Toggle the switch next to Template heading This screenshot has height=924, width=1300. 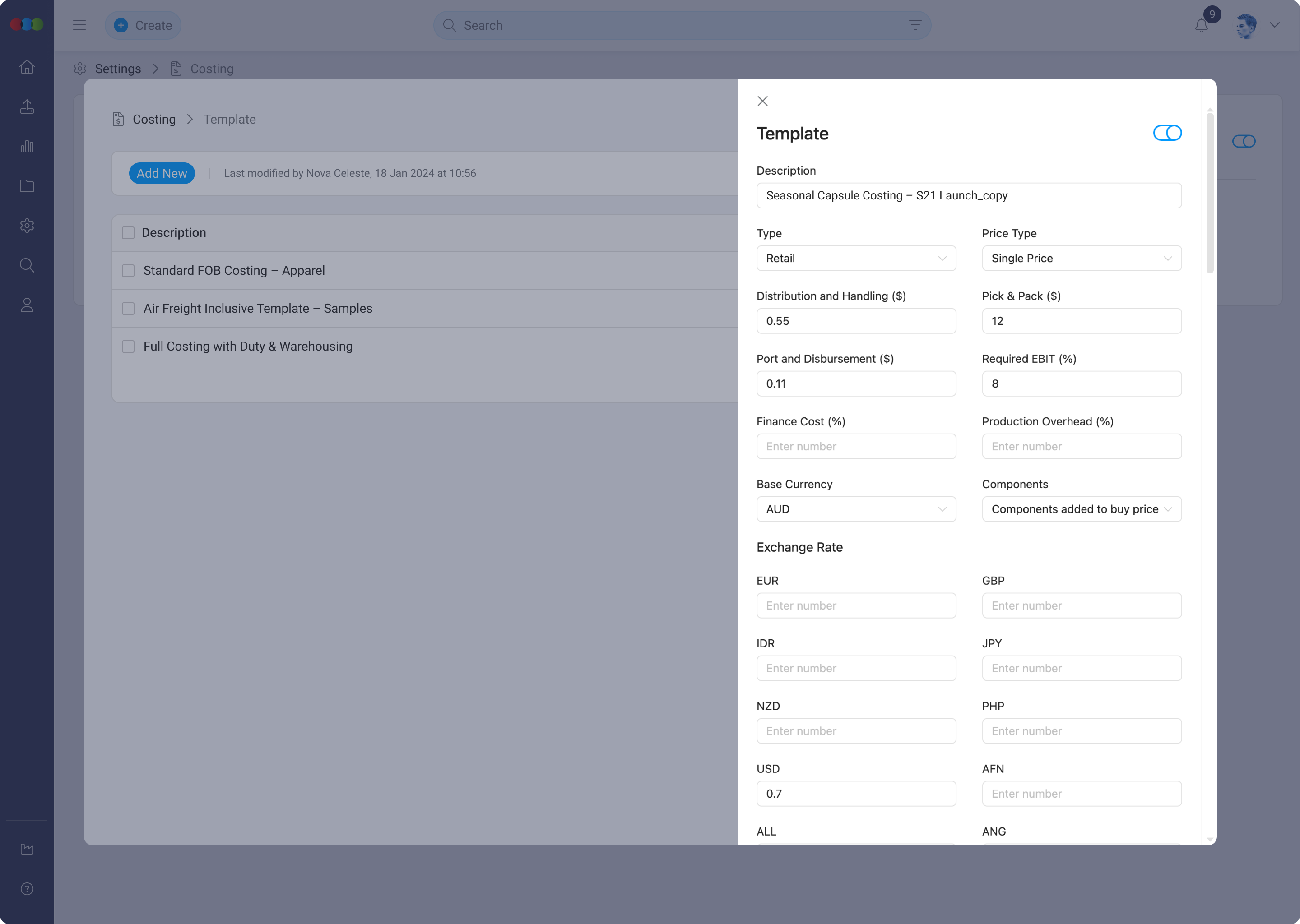coord(1167,133)
